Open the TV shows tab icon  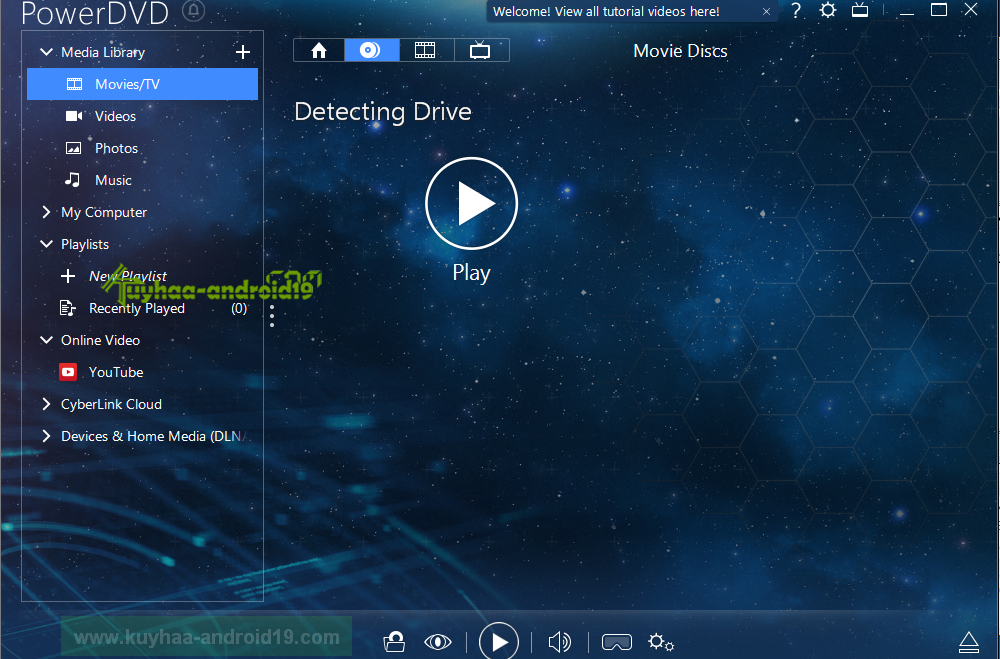(x=480, y=50)
